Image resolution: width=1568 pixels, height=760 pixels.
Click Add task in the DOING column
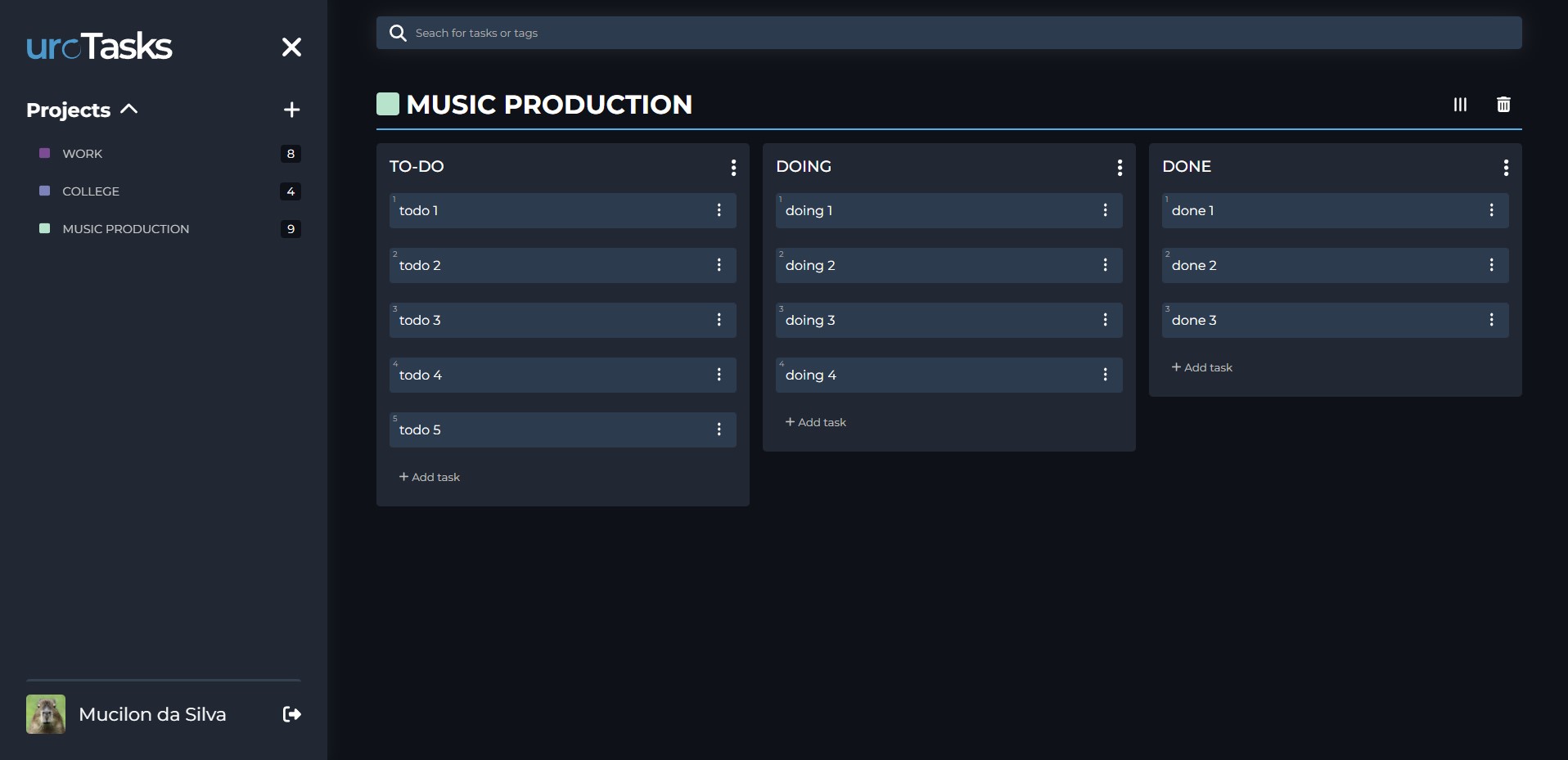pos(816,422)
